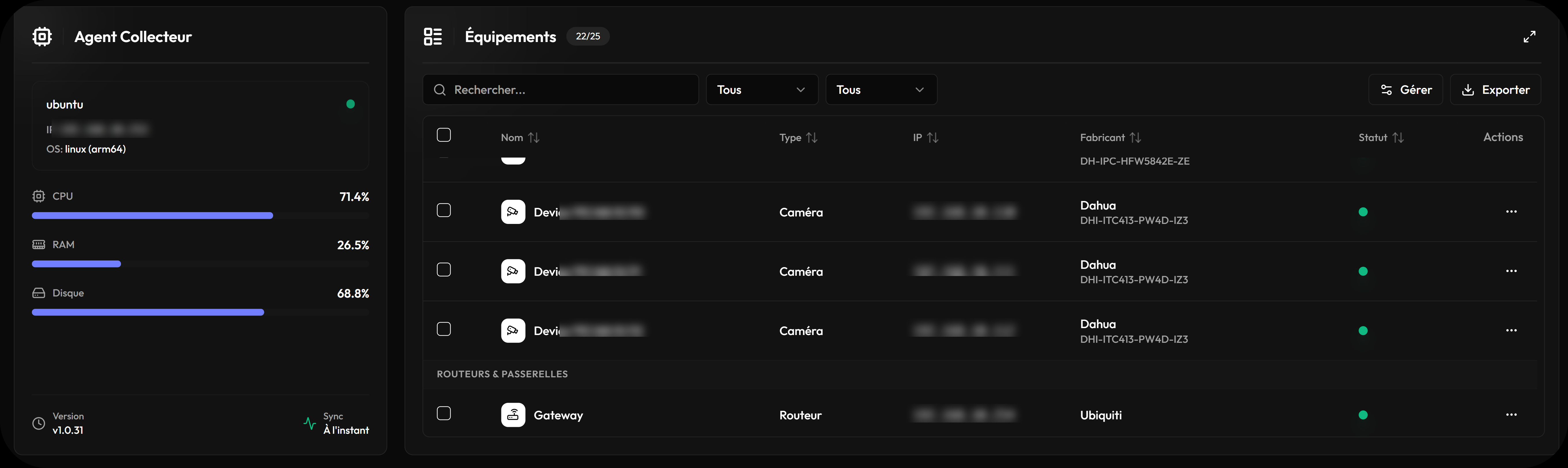Click the Équipements list icon
This screenshot has width=1568, height=468.
[433, 37]
